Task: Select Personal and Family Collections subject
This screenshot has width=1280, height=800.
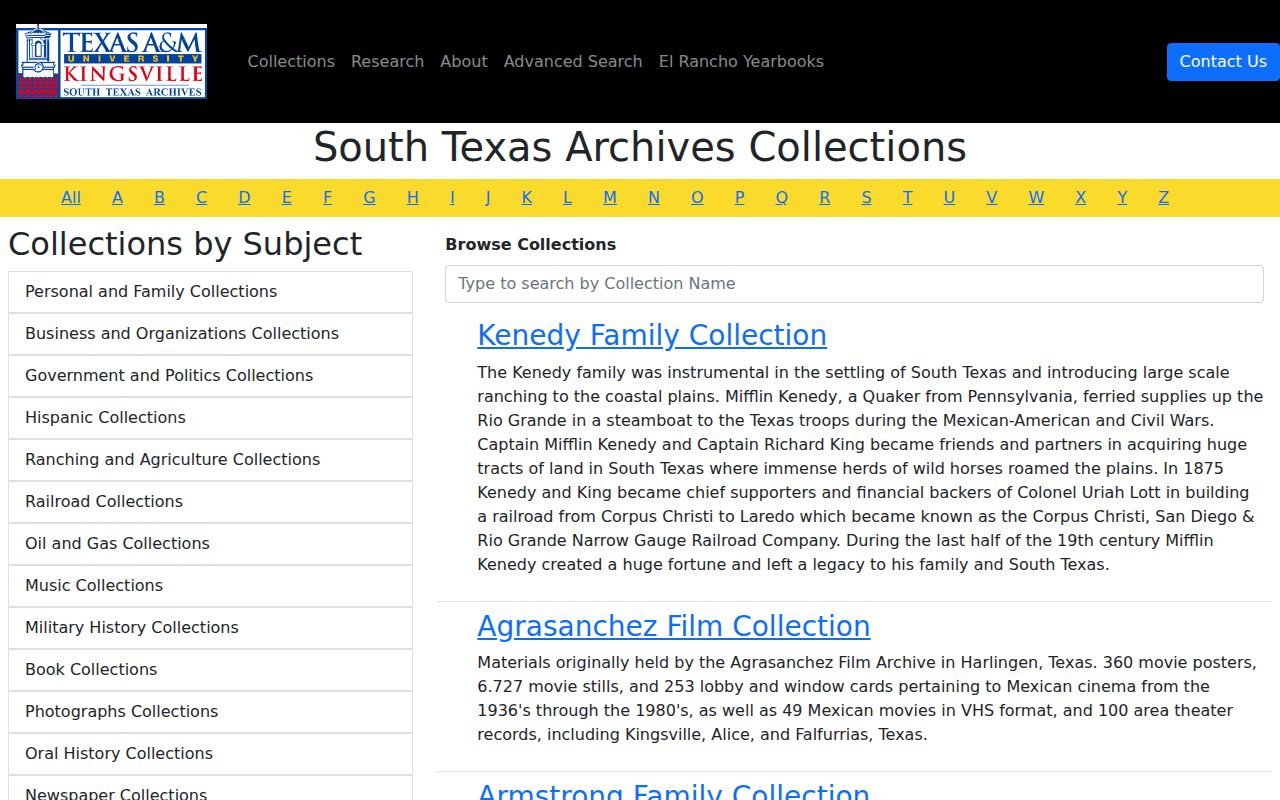Action: [210, 292]
